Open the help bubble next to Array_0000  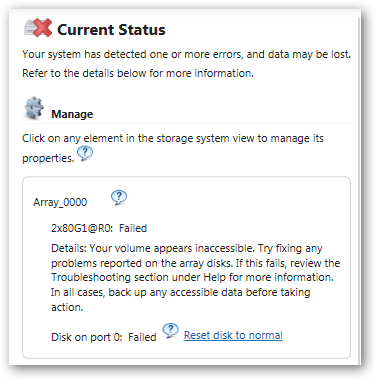119,198
